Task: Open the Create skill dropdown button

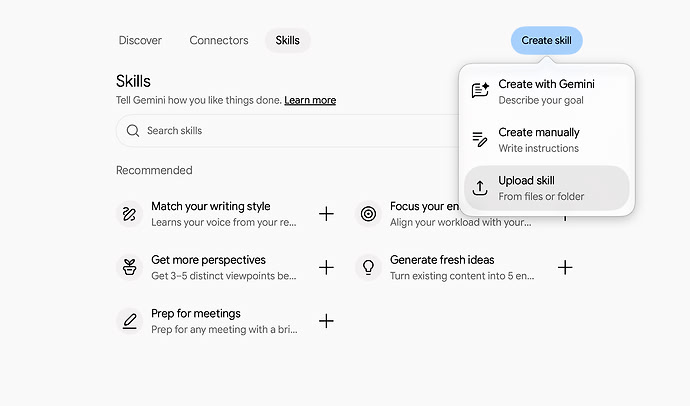Action: click(x=547, y=40)
